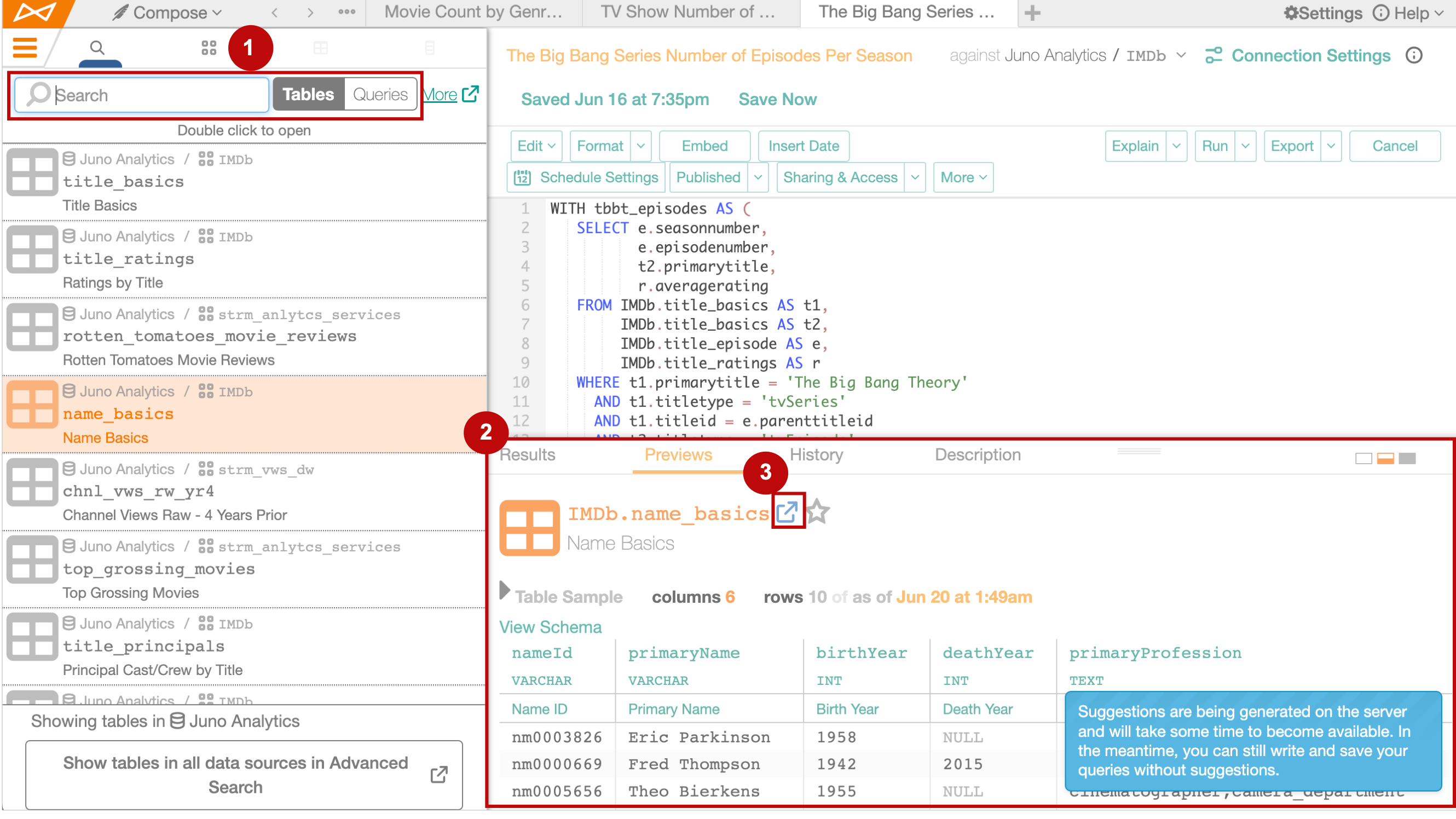Click rotten_tomatoes_movie_reviews table icon
This screenshot has width=1456, height=819.
coord(32,328)
